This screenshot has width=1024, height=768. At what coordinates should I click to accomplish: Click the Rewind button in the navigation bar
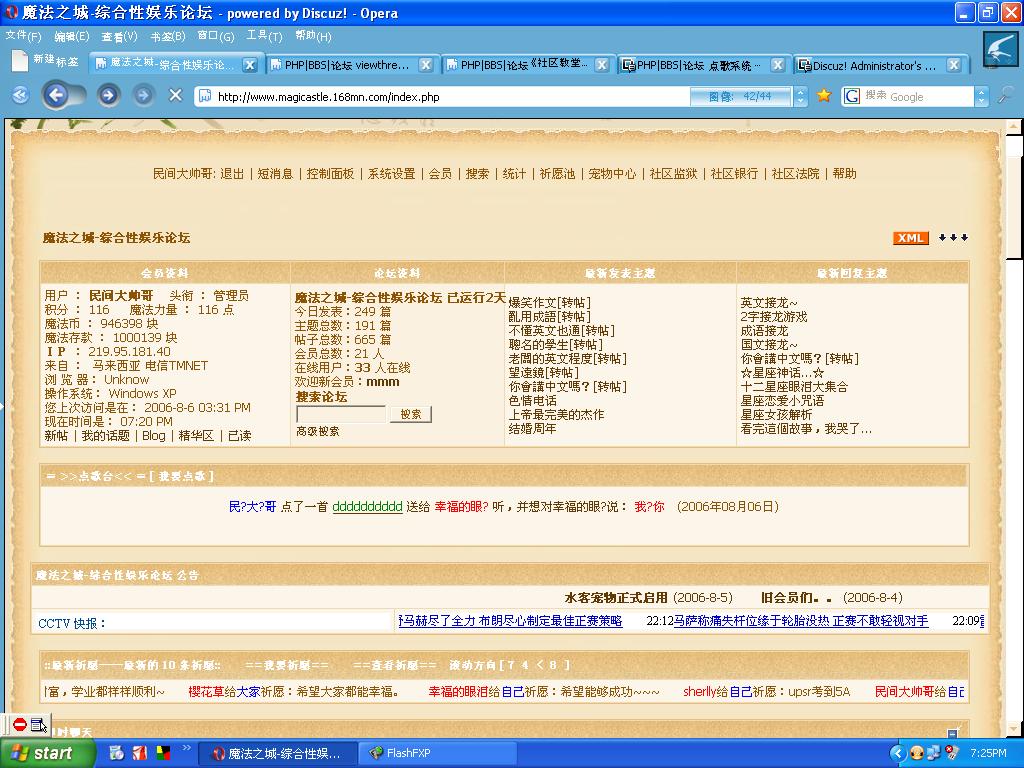pyautogui.click(x=20, y=96)
